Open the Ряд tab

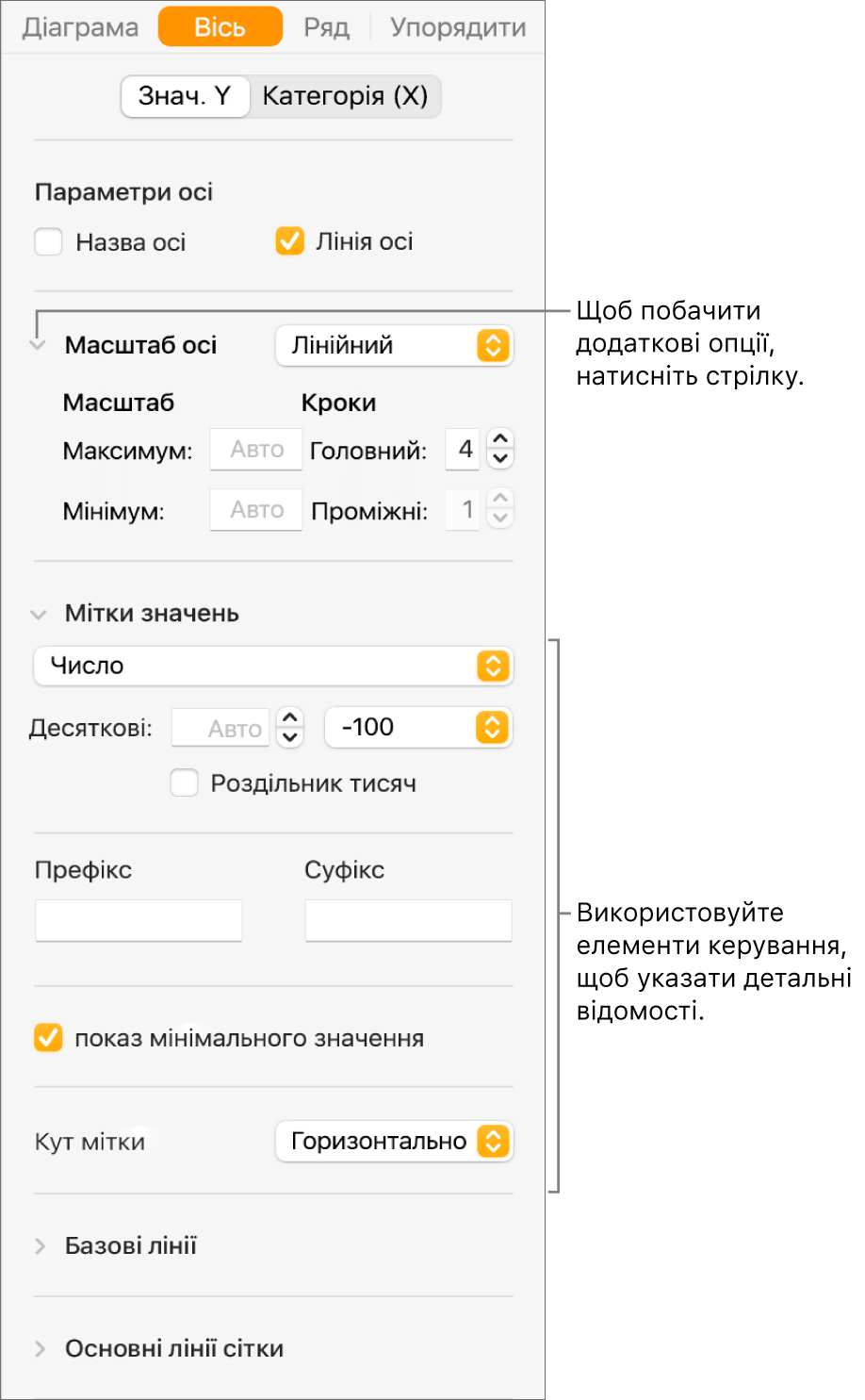[326, 27]
